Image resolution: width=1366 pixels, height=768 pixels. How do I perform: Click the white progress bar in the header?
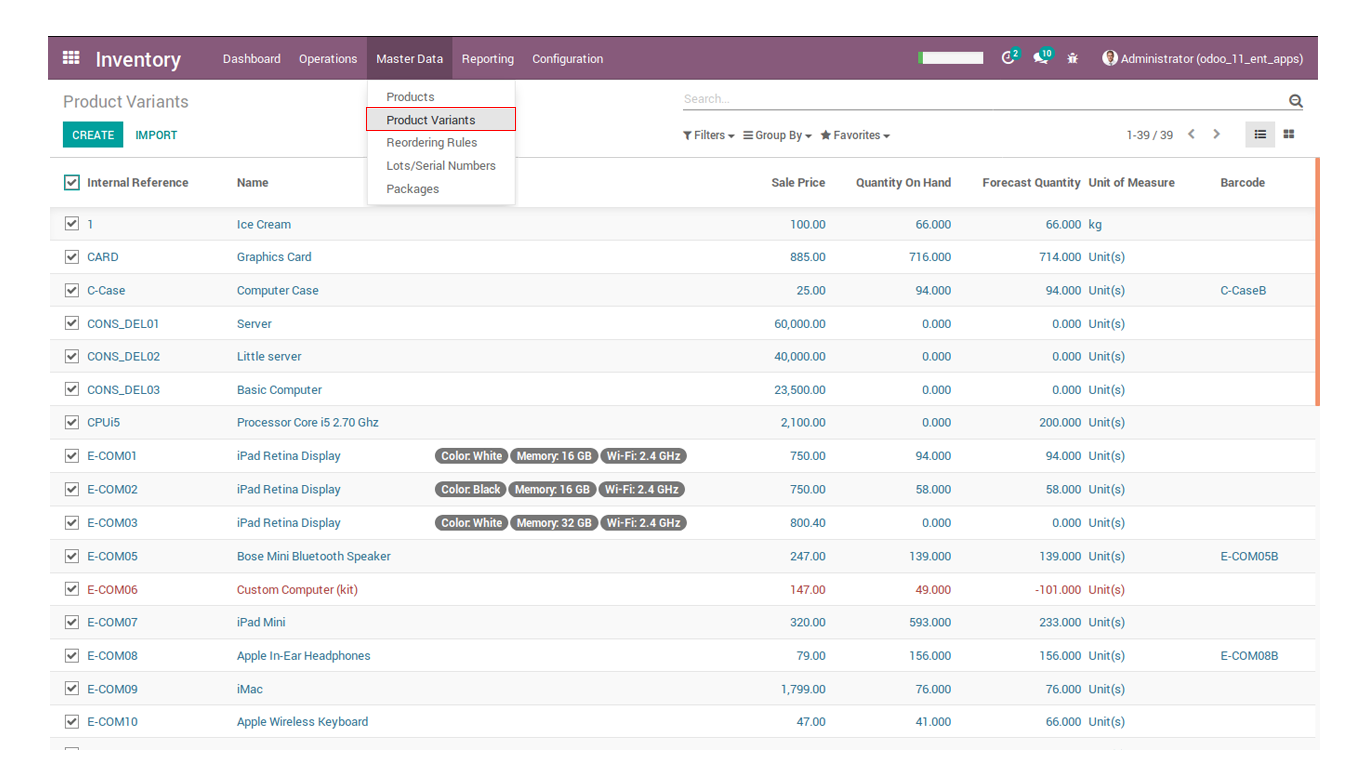pos(951,58)
